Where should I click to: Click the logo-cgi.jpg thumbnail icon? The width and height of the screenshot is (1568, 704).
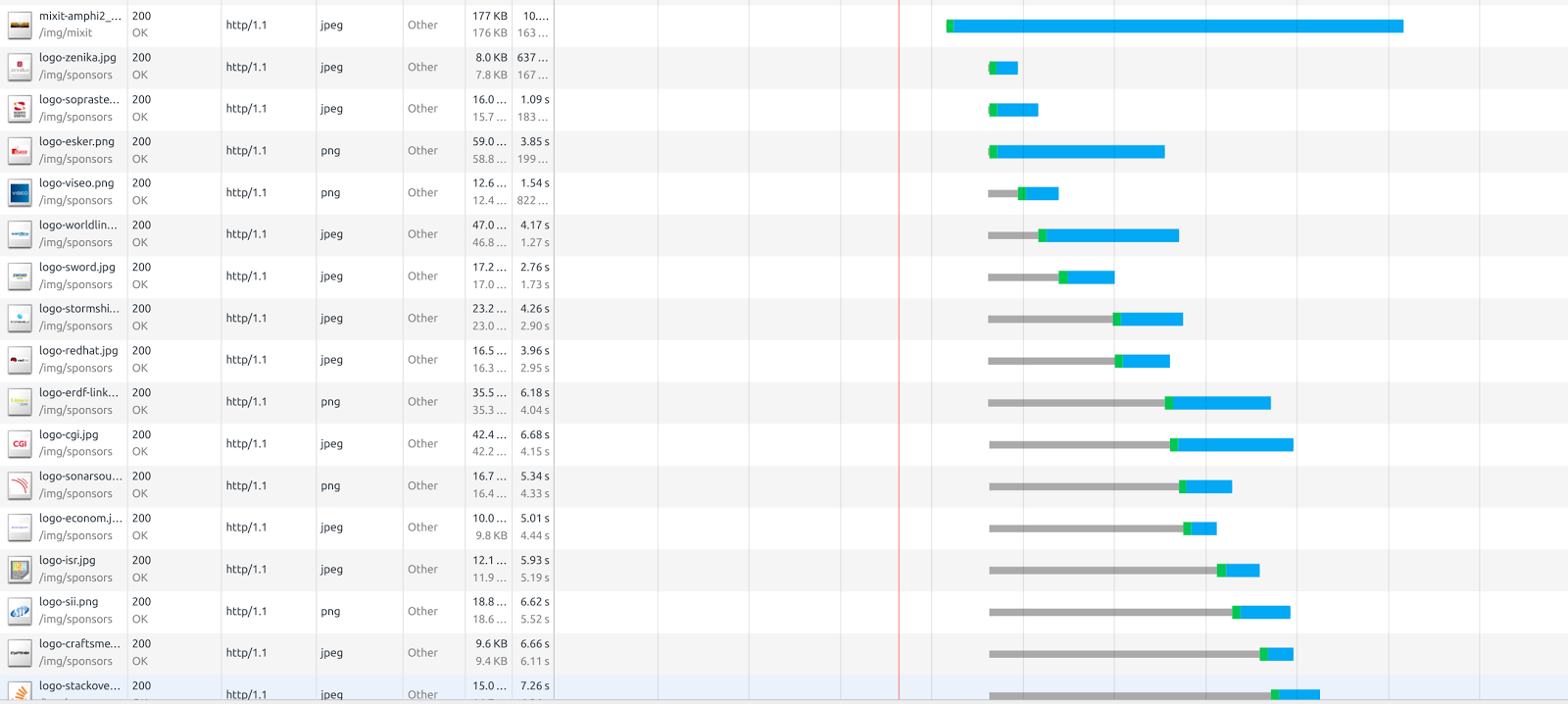click(x=20, y=444)
